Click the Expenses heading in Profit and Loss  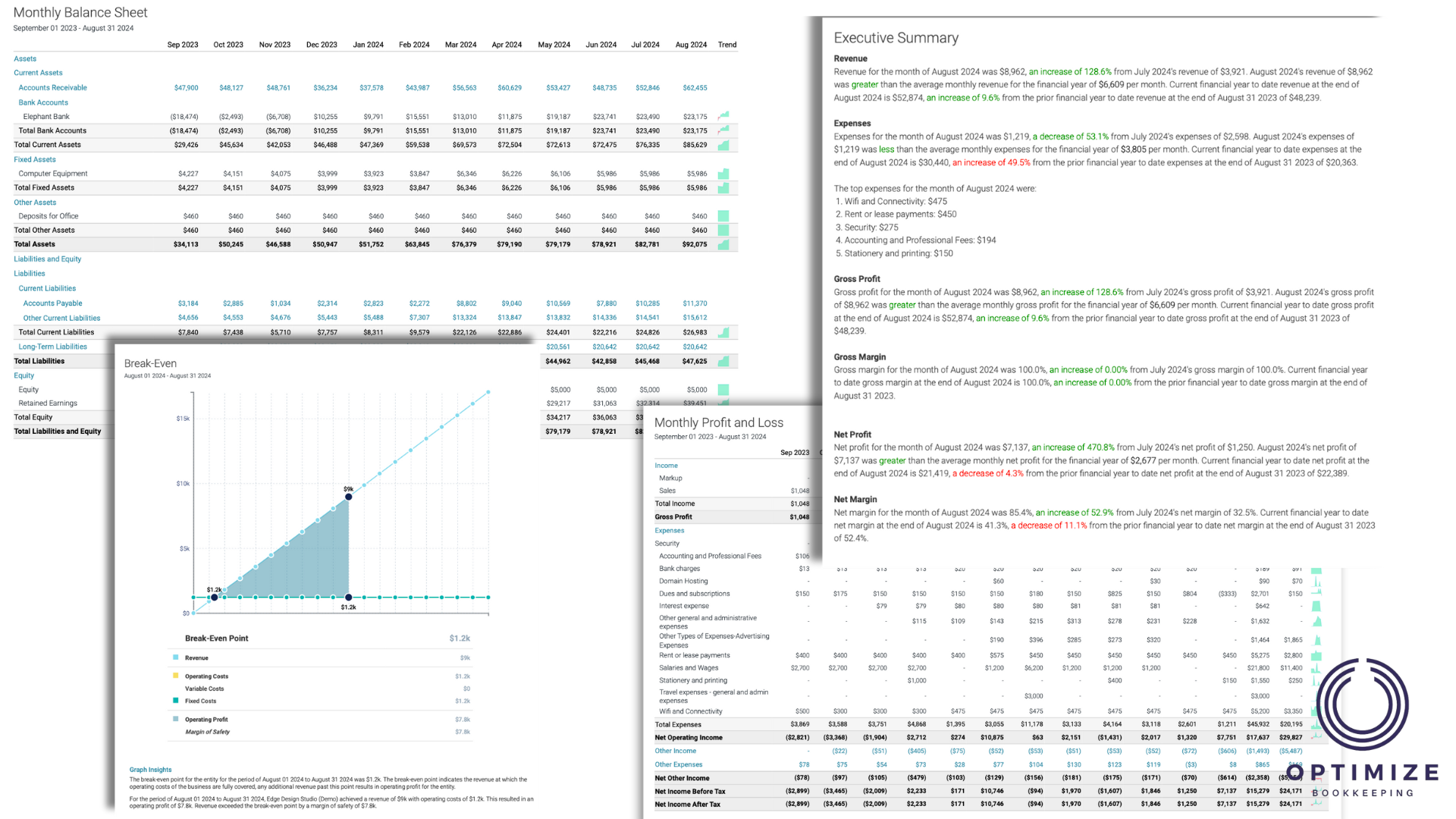(x=669, y=531)
